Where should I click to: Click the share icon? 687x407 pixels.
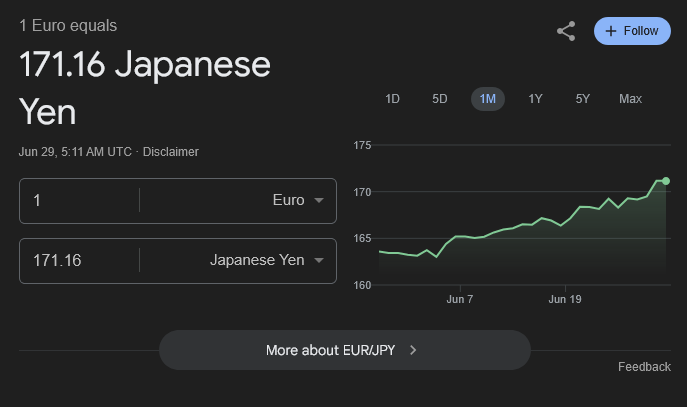point(566,31)
